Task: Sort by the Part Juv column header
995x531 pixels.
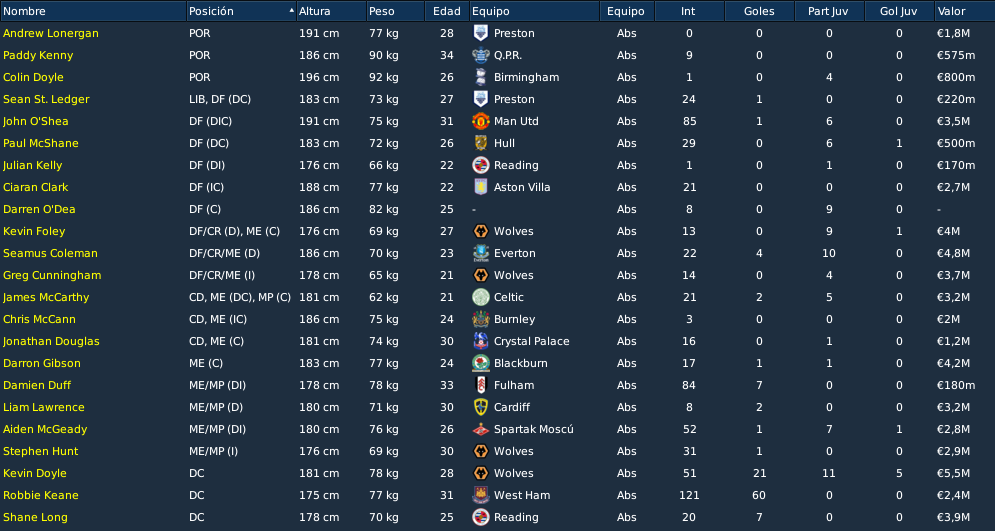Action: pos(829,11)
